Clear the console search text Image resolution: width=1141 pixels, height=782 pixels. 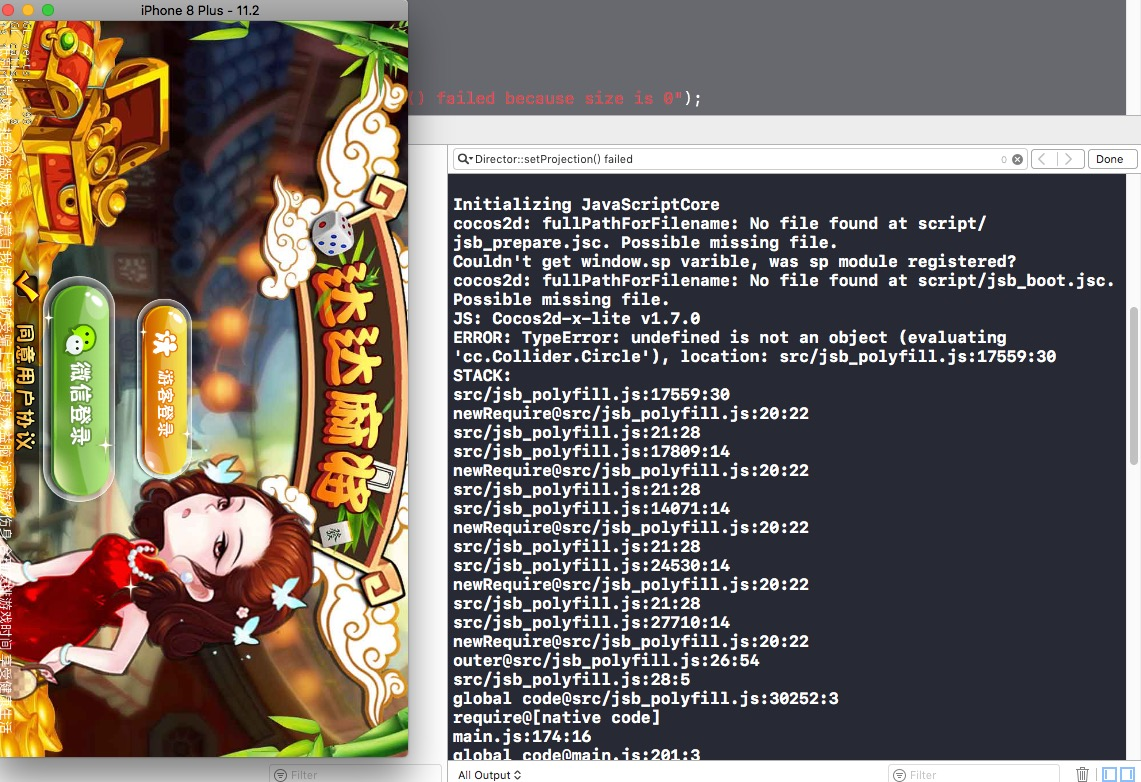point(1017,159)
